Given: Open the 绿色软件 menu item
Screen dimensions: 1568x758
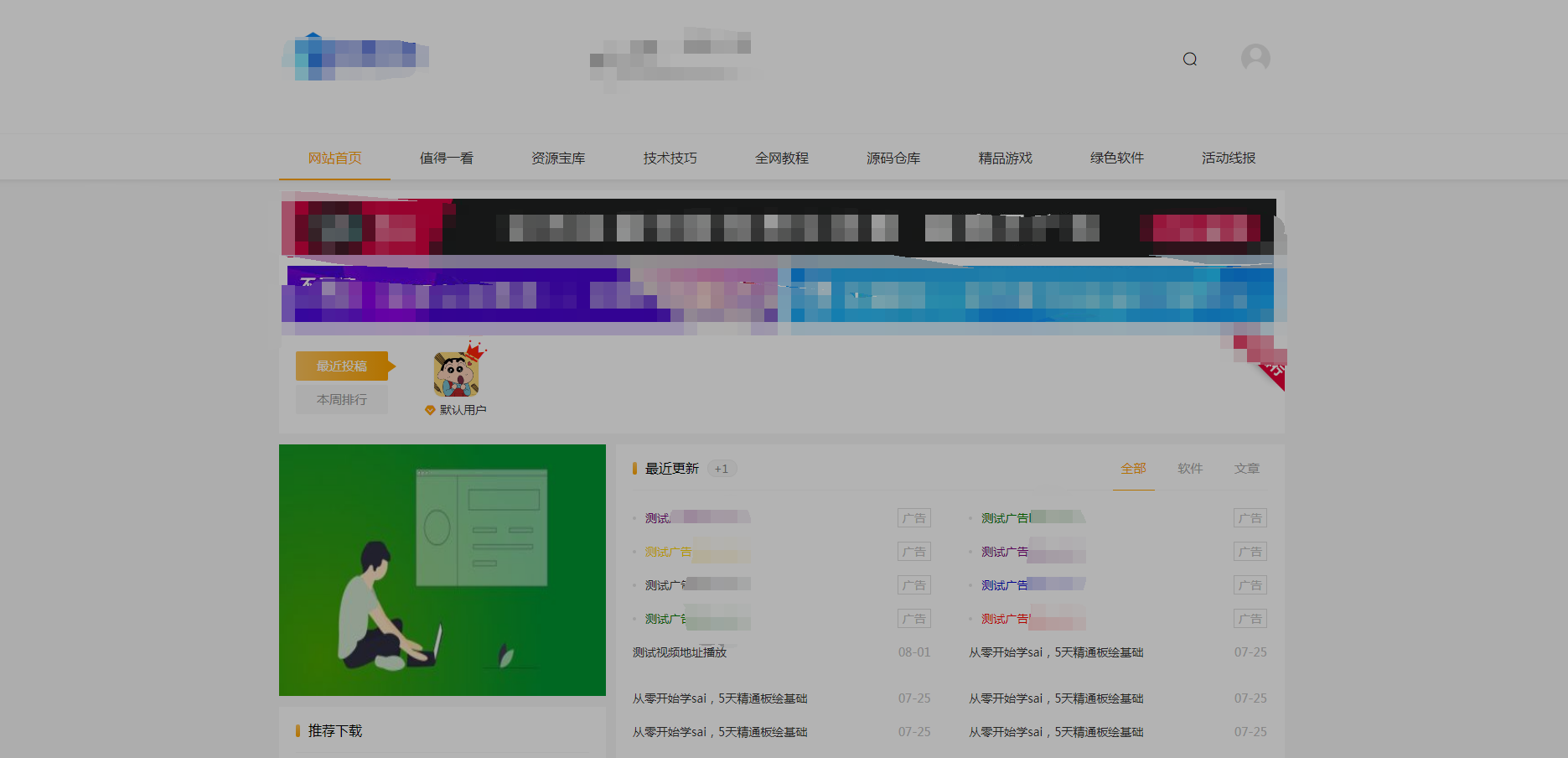Looking at the screenshot, I should tap(1116, 158).
